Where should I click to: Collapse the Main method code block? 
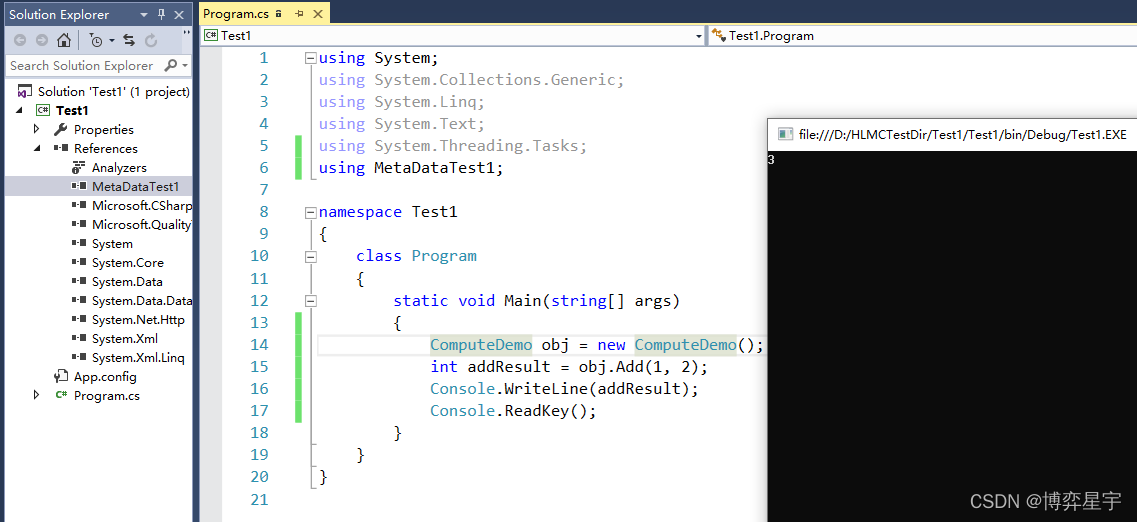point(310,300)
